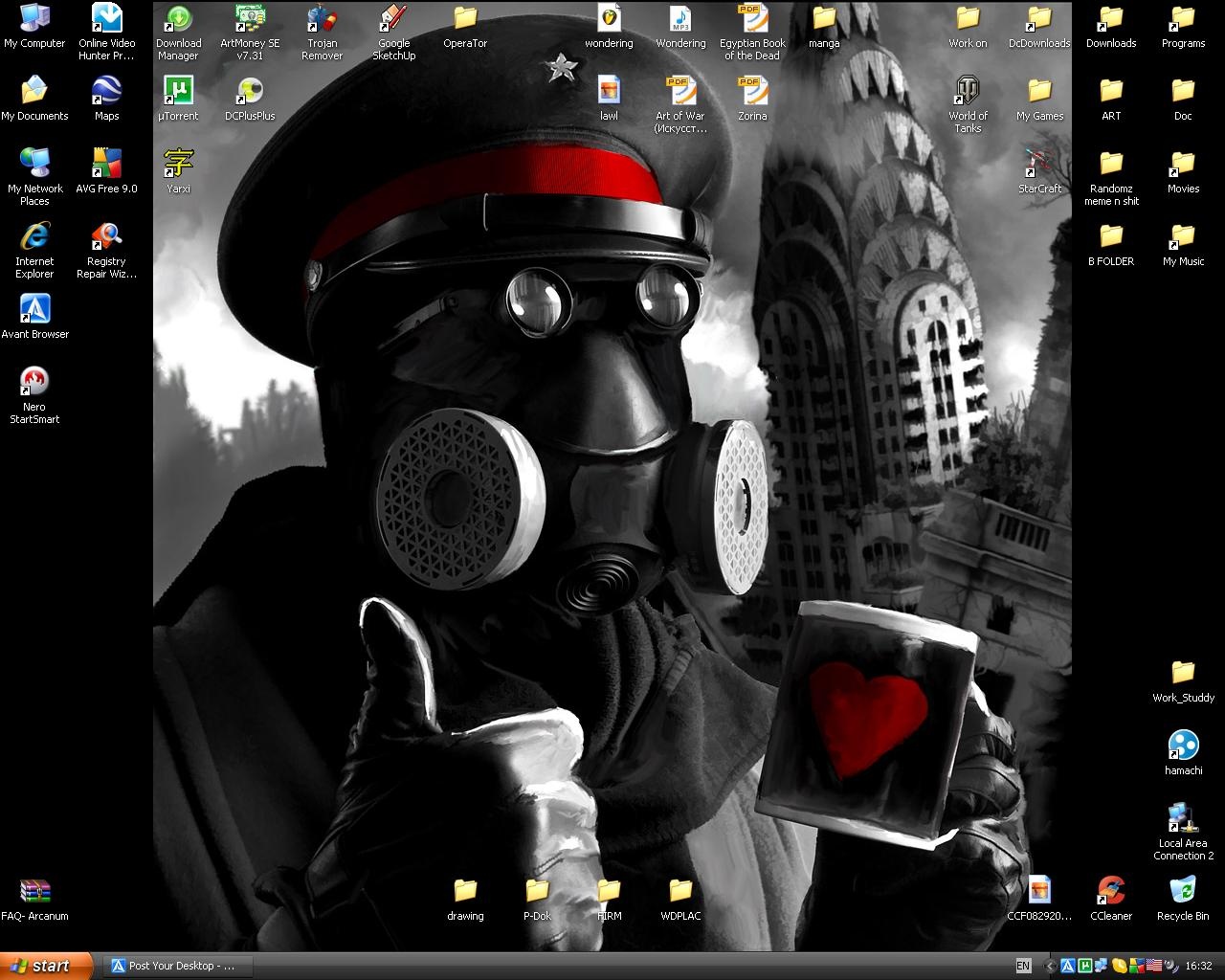Image resolution: width=1225 pixels, height=980 pixels.
Task: Expand hidden system tray icons arrow
Action: pyautogui.click(x=1050, y=966)
